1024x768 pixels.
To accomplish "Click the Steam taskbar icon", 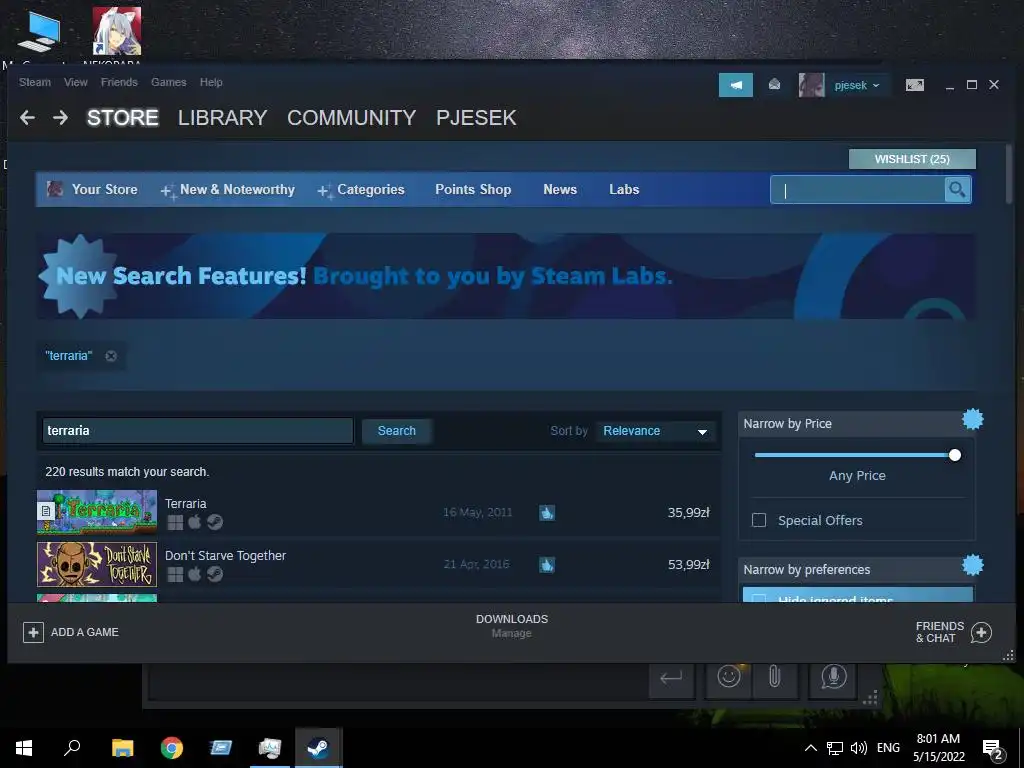I will [318, 748].
